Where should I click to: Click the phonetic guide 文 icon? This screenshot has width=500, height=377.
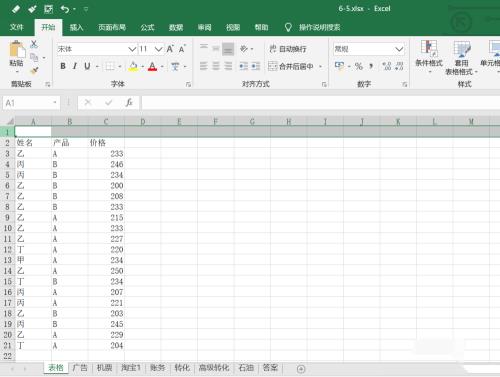pos(175,66)
